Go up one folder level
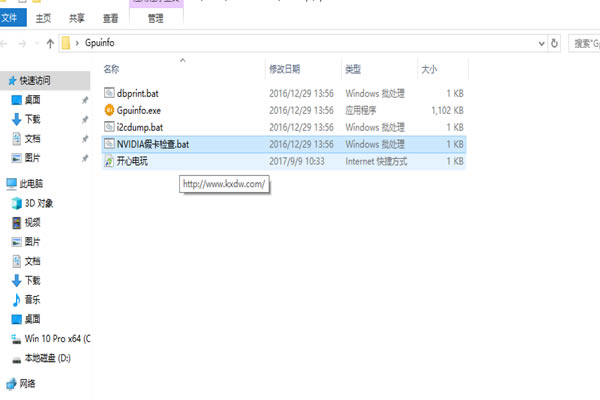 point(50,44)
